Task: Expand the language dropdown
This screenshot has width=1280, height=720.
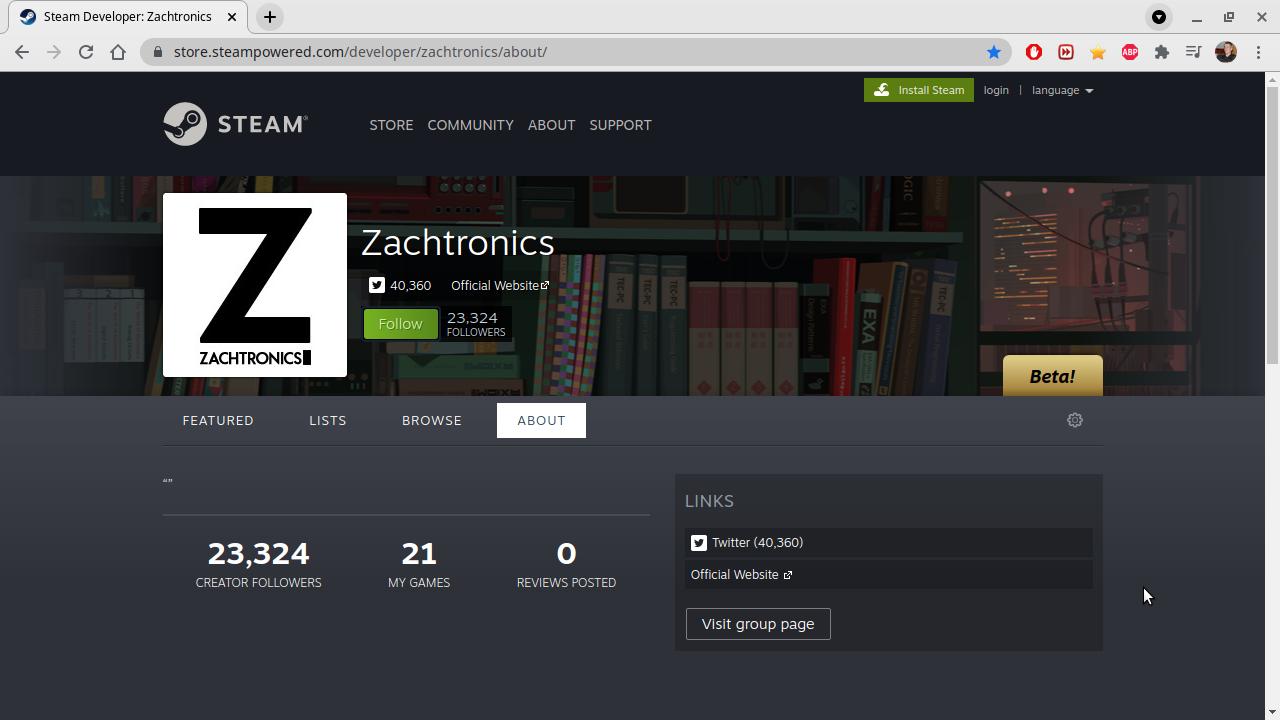Action: (x=1062, y=90)
